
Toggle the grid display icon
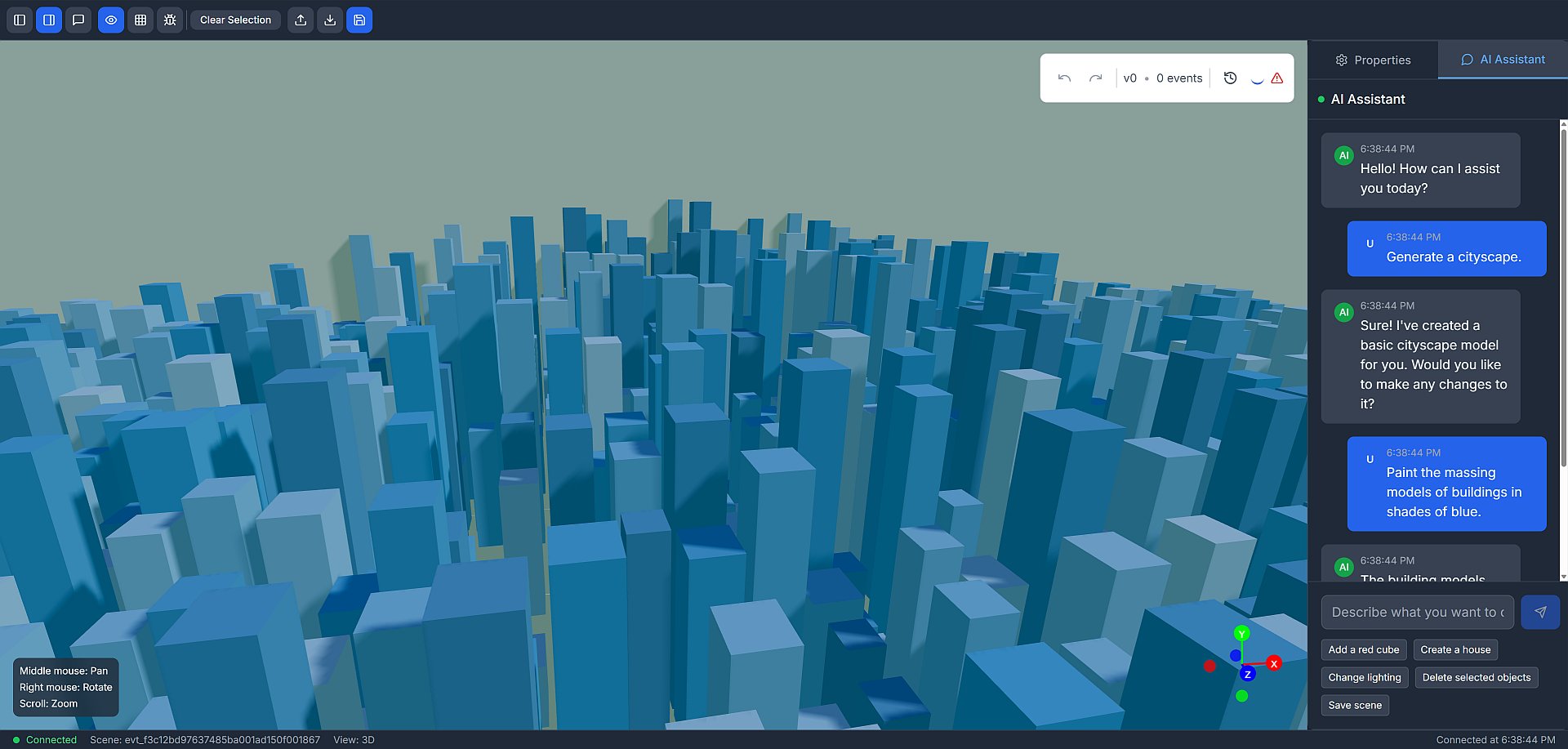click(140, 20)
